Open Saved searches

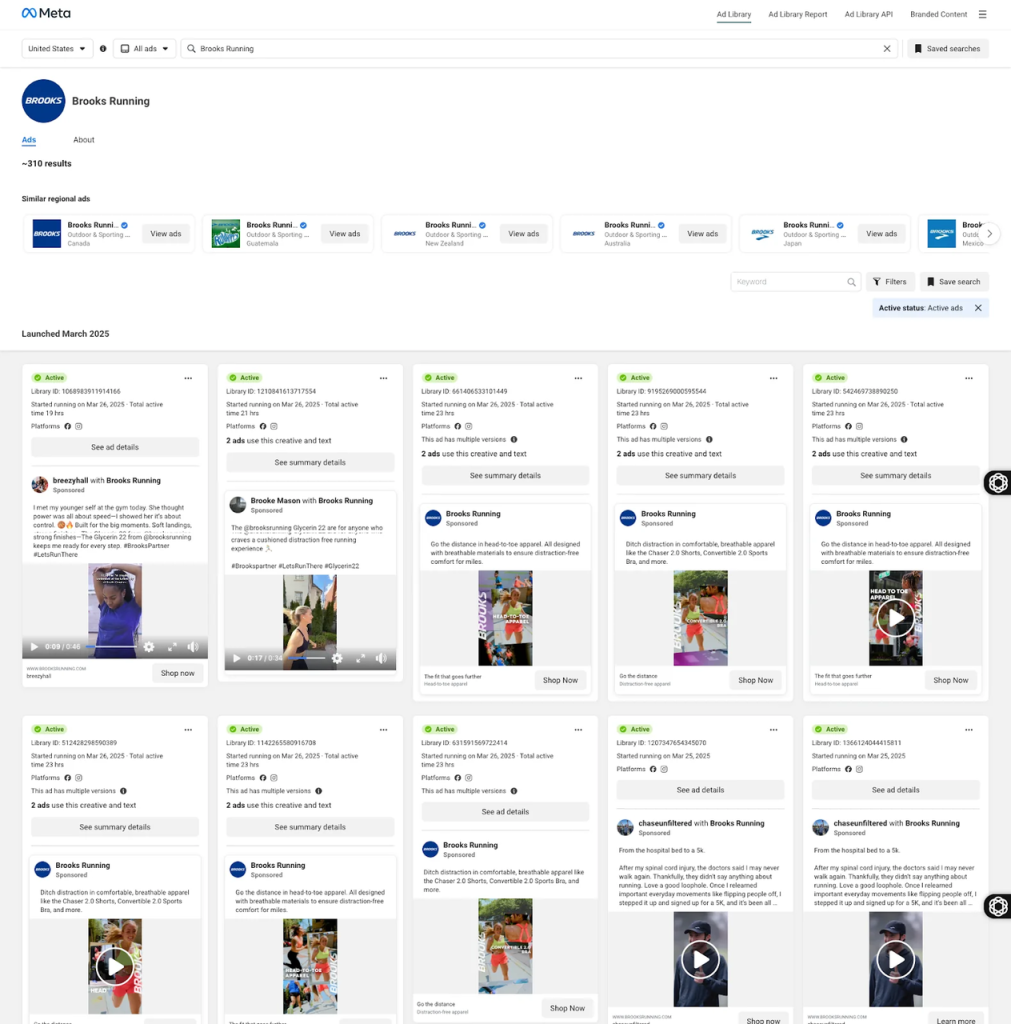(948, 48)
